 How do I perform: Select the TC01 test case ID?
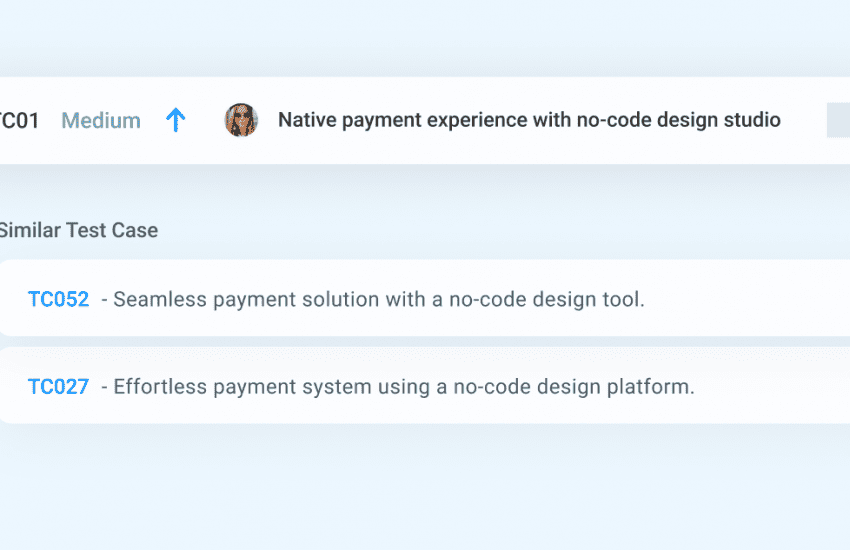19,121
